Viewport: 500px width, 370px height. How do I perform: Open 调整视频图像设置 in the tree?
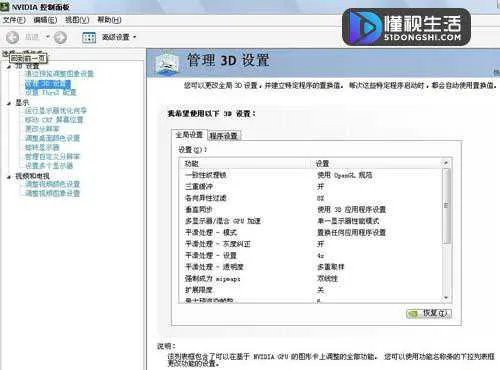[52, 193]
